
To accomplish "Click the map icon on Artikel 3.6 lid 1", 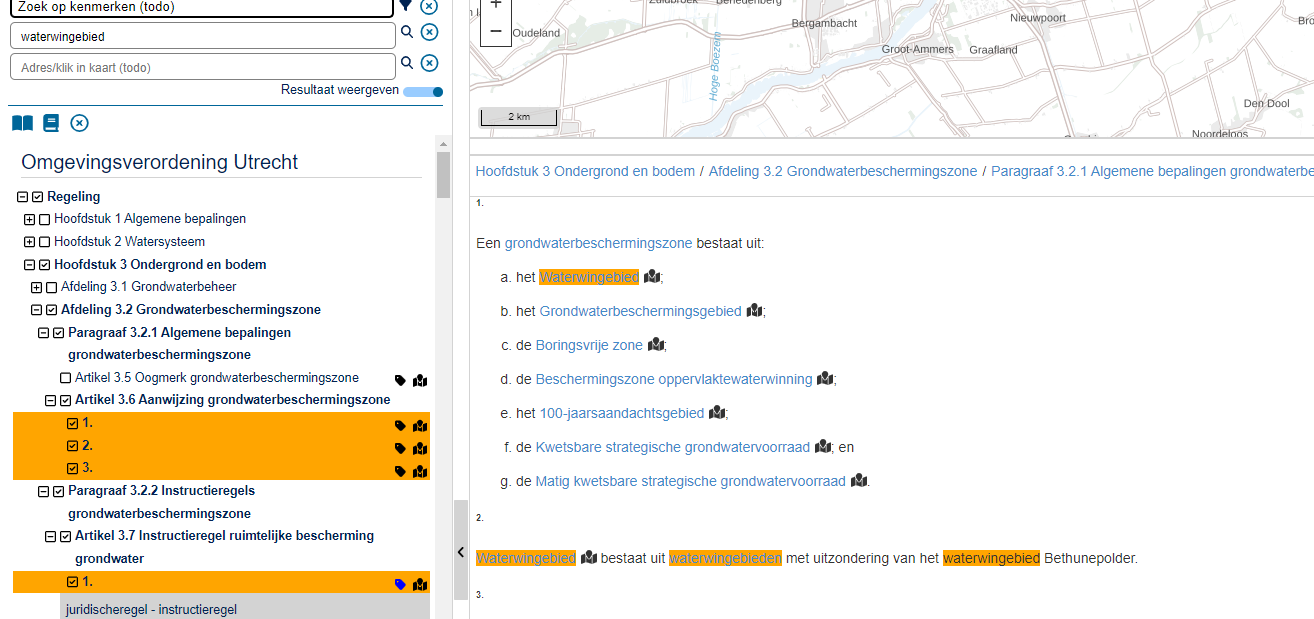I will pos(420,425).
